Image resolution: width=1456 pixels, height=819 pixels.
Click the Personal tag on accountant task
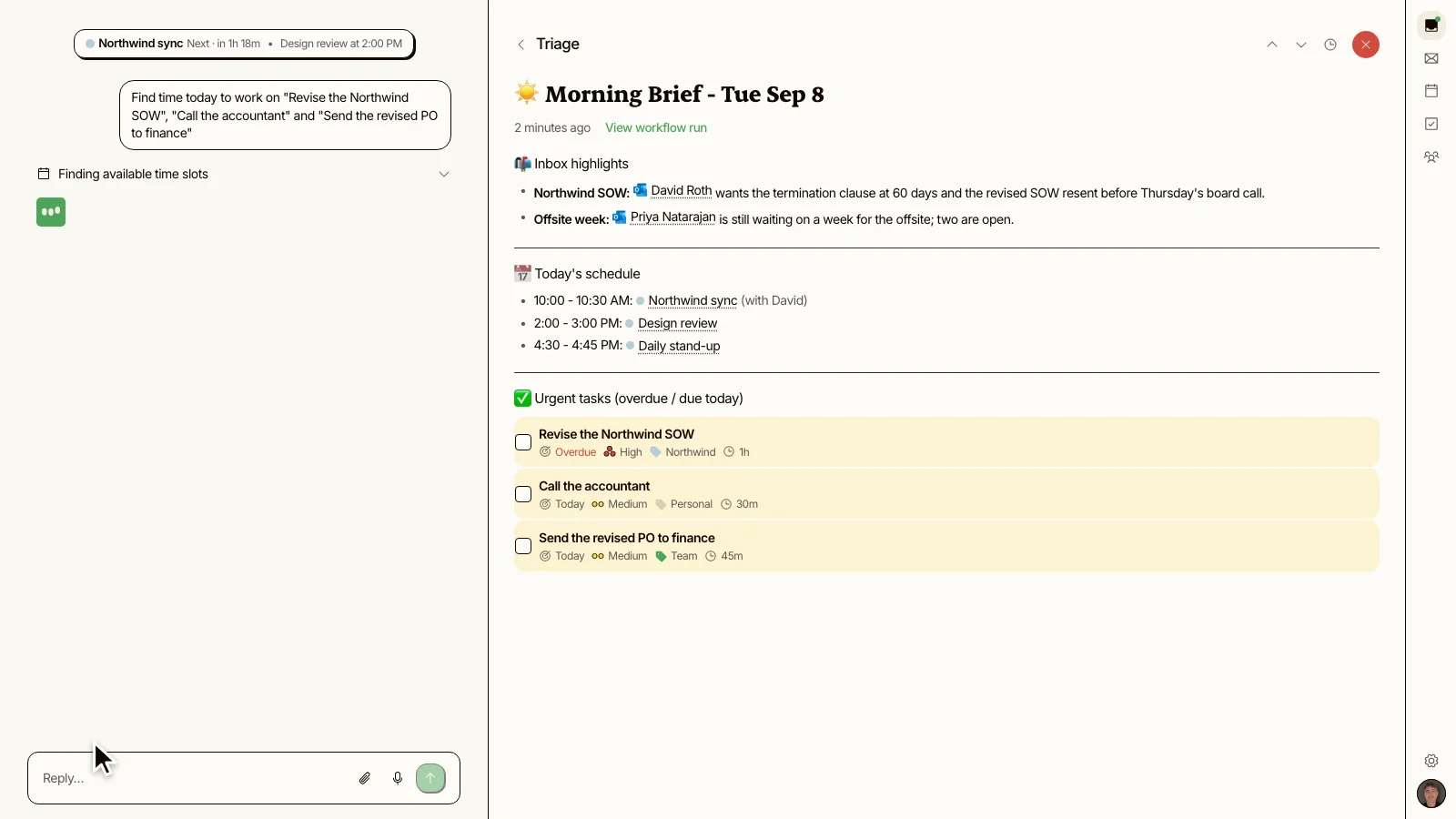coord(684,504)
